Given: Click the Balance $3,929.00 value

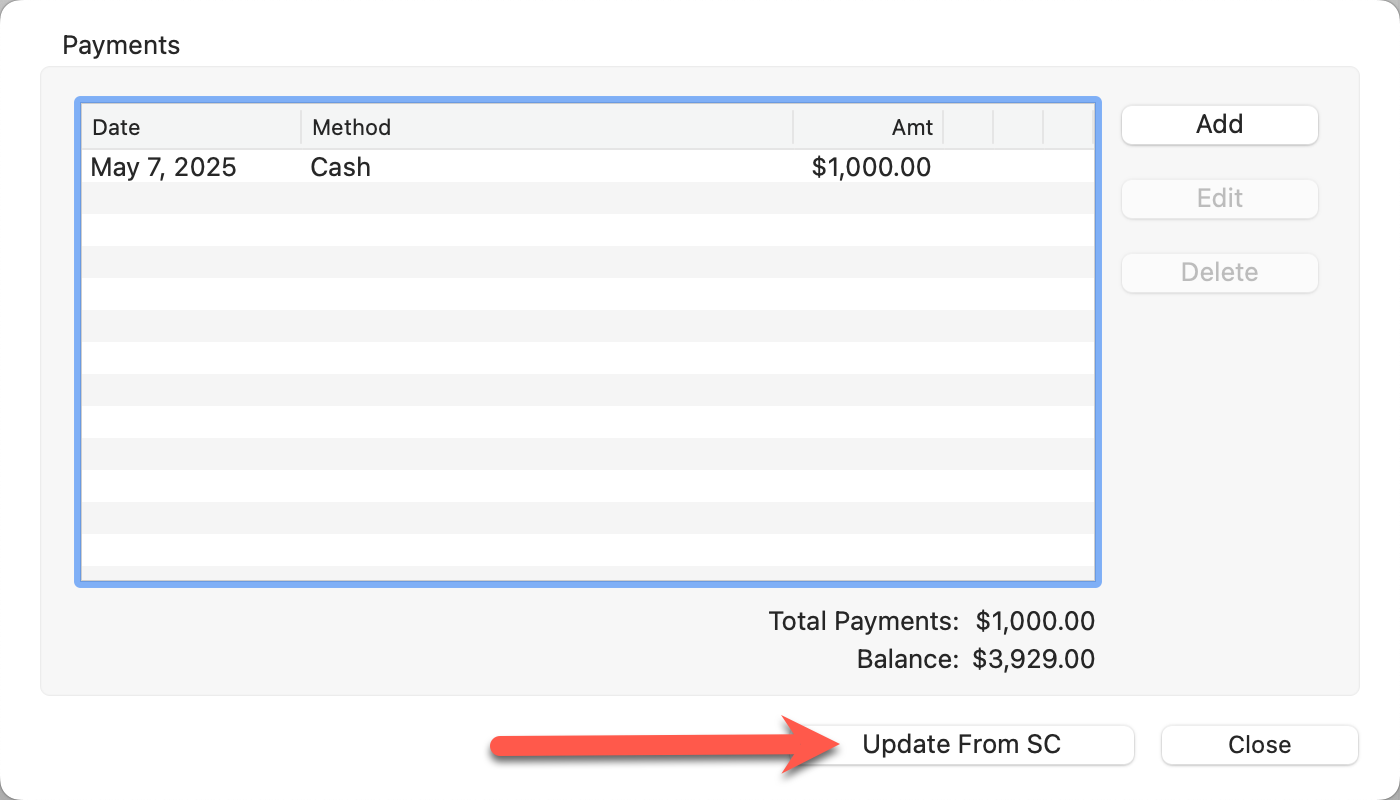Looking at the screenshot, I should coord(1033,660).
